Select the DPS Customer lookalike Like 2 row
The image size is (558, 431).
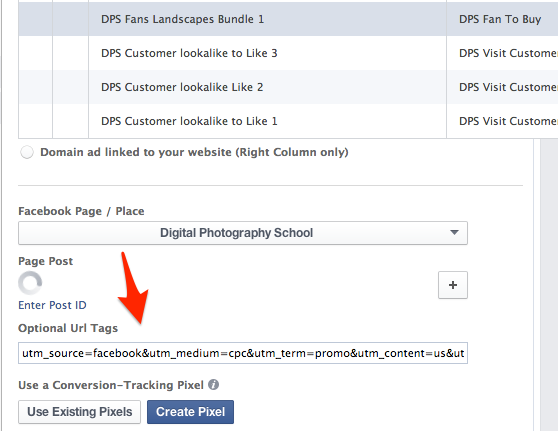tap(288, 87)
